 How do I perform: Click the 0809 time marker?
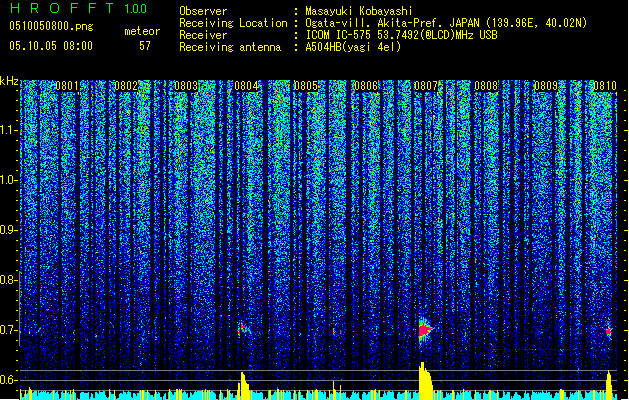click(546, 86)
